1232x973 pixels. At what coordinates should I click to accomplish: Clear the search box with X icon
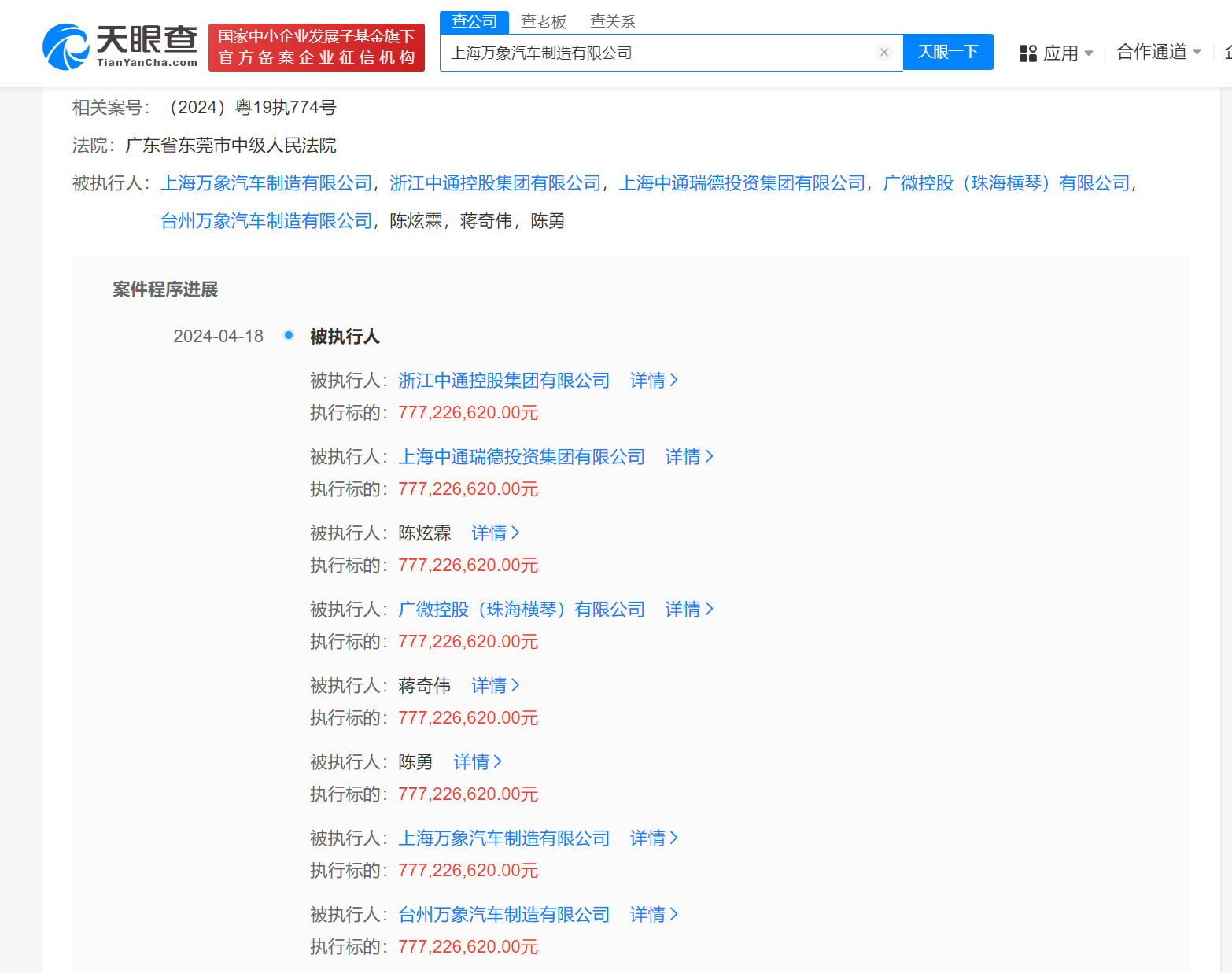pos(883,53)
